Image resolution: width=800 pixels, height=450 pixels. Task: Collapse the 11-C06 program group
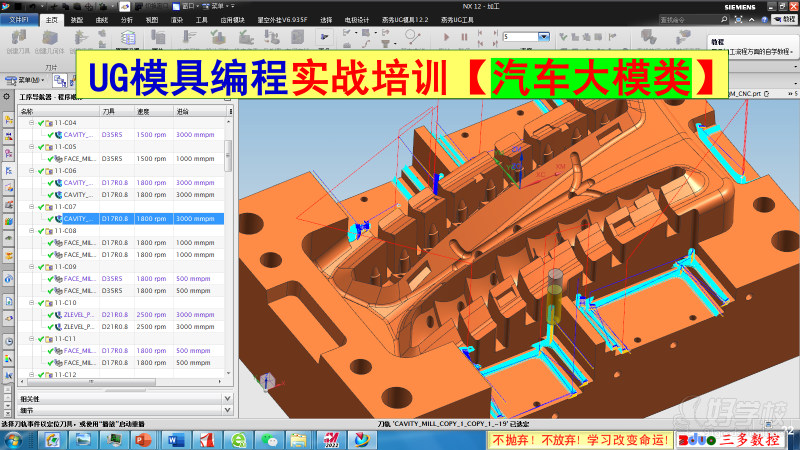coord(31,171)
